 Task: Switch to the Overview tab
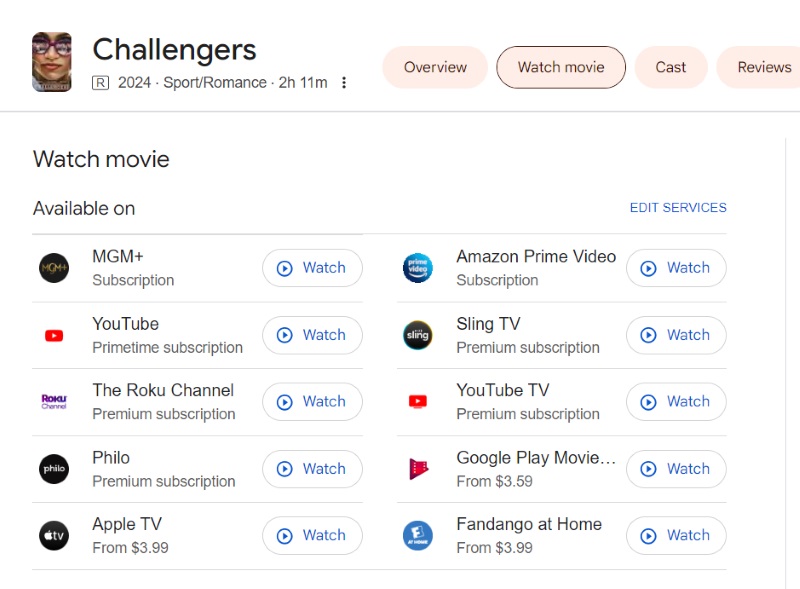(434, 67)
